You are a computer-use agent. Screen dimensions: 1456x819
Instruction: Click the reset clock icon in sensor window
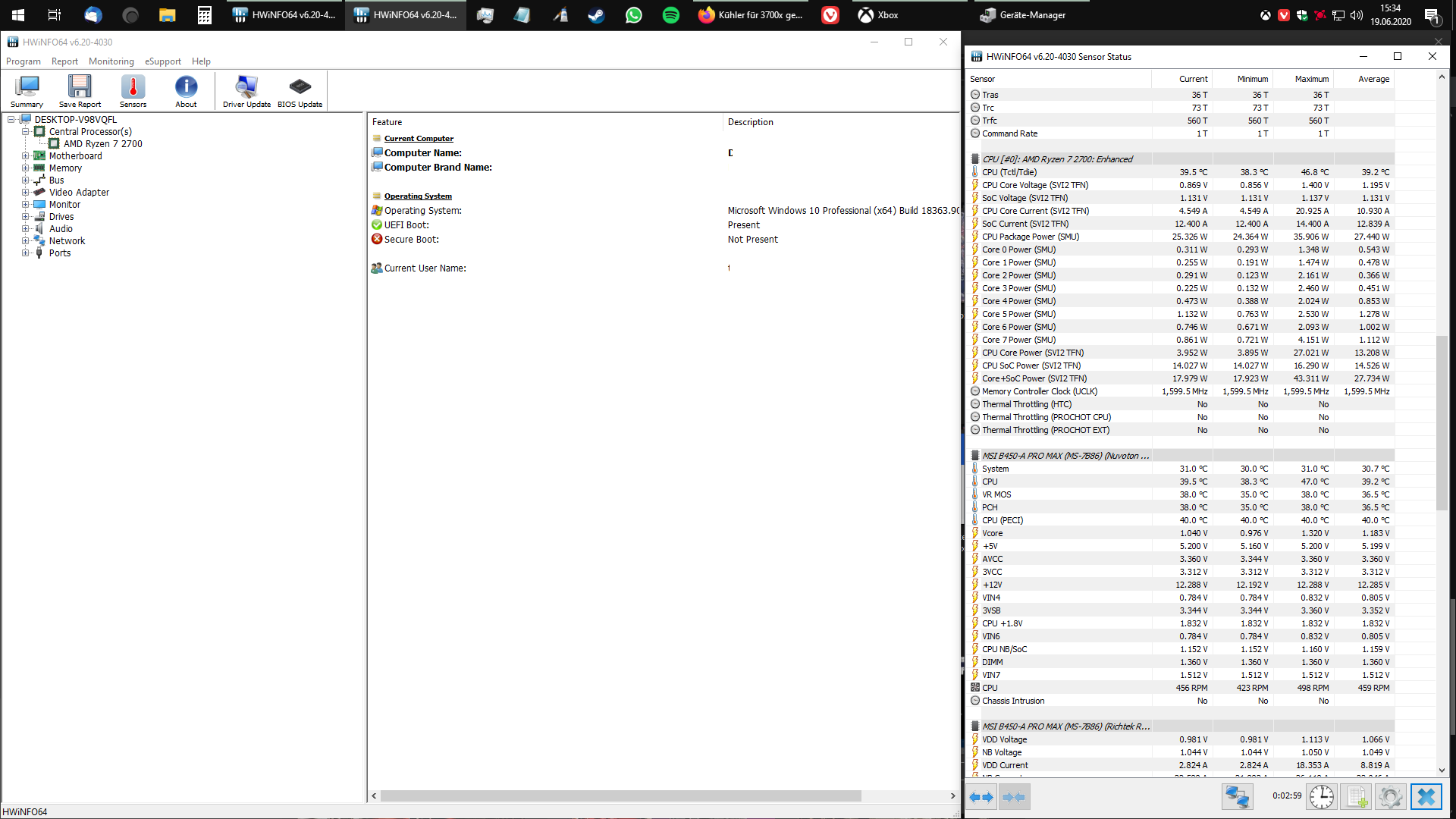(x=1322, y=796)
